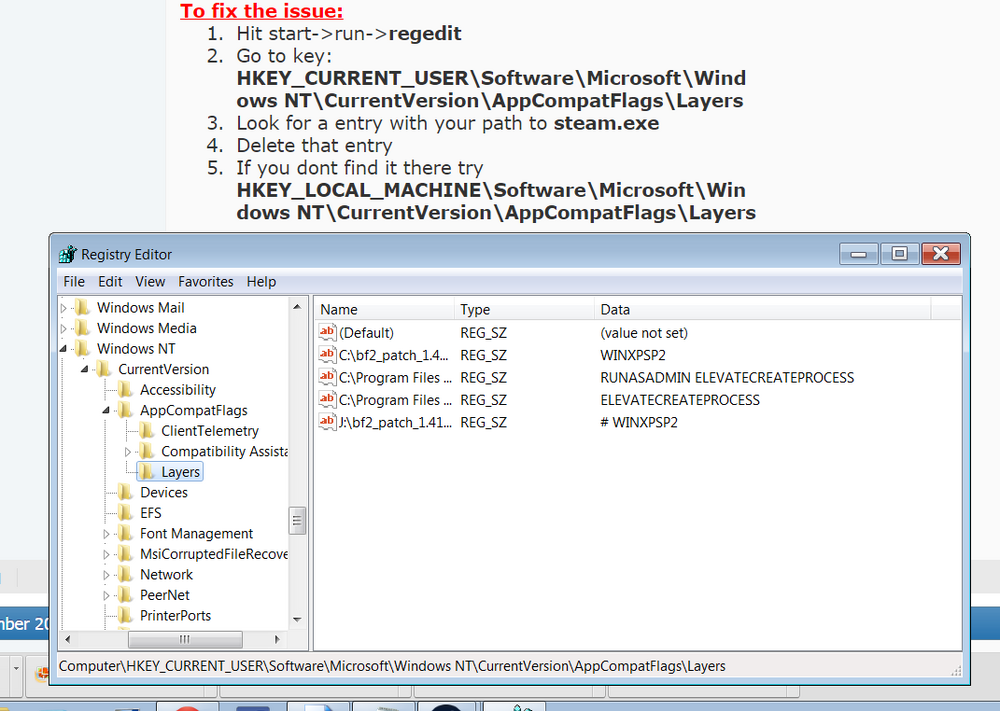Expand the Font Management key
The width and height of the screenshot is (1000, 711).
point(106,534)
